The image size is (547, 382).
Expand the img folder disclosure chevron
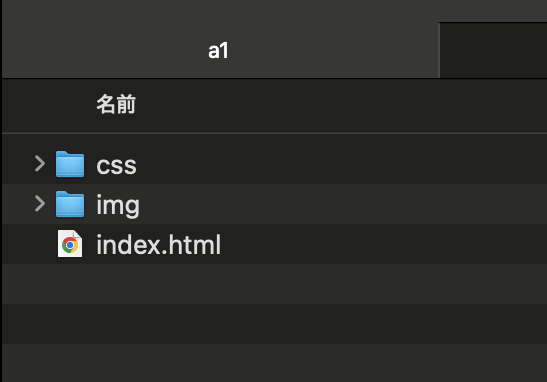tap(40, 204)
